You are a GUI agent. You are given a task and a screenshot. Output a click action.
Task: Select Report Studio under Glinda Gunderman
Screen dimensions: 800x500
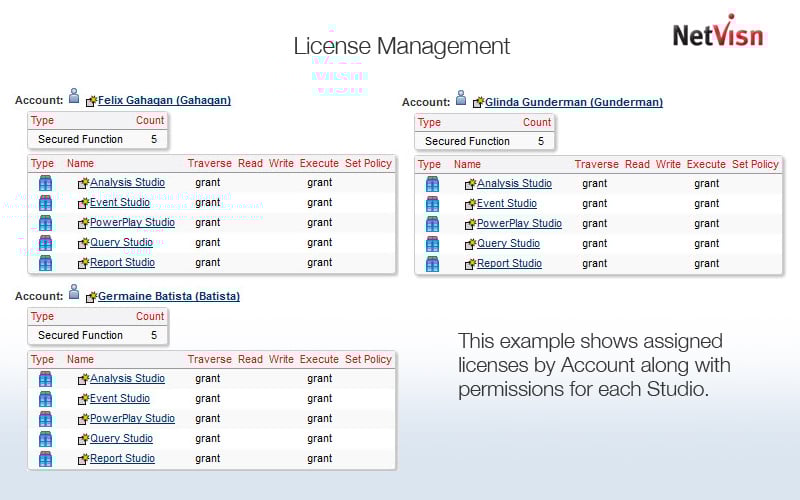pos(509,264)
